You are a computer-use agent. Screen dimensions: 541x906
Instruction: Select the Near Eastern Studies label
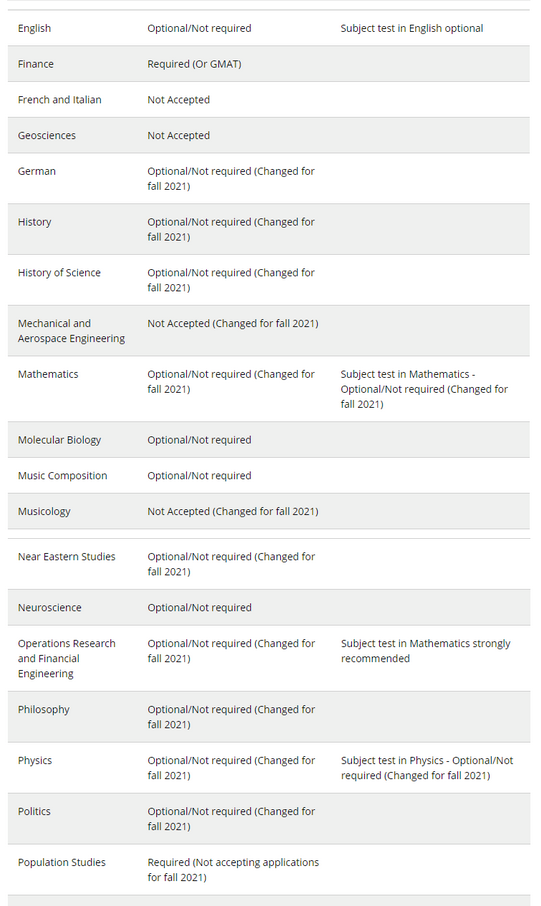click(66, 557)
